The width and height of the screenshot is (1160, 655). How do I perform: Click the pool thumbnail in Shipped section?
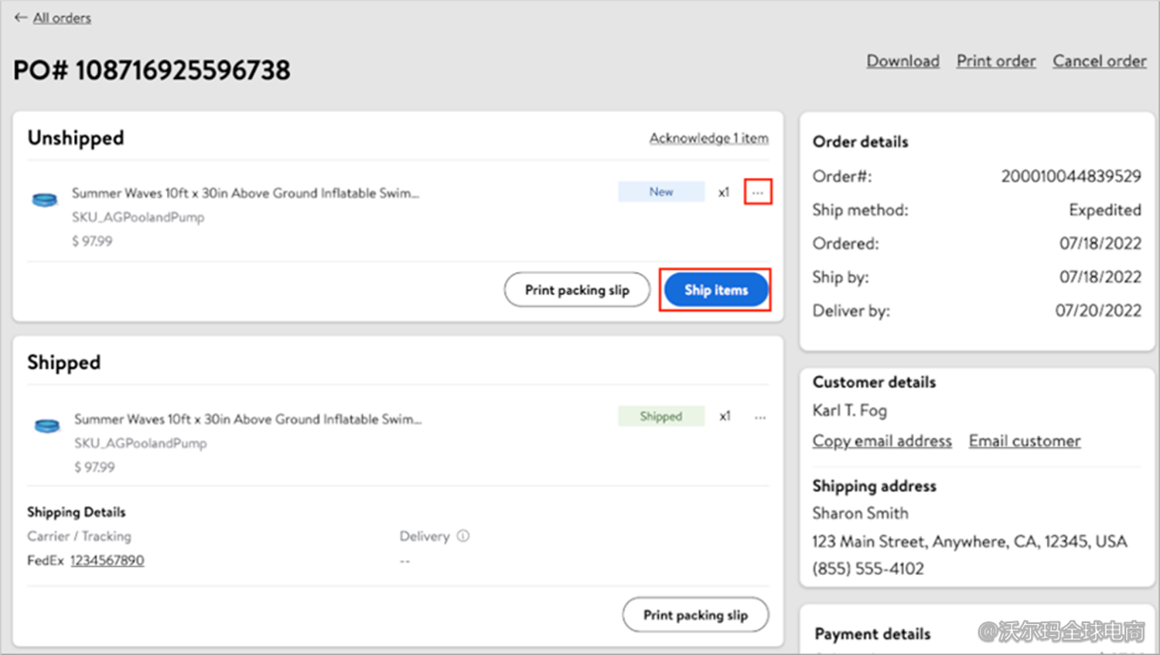47,426
